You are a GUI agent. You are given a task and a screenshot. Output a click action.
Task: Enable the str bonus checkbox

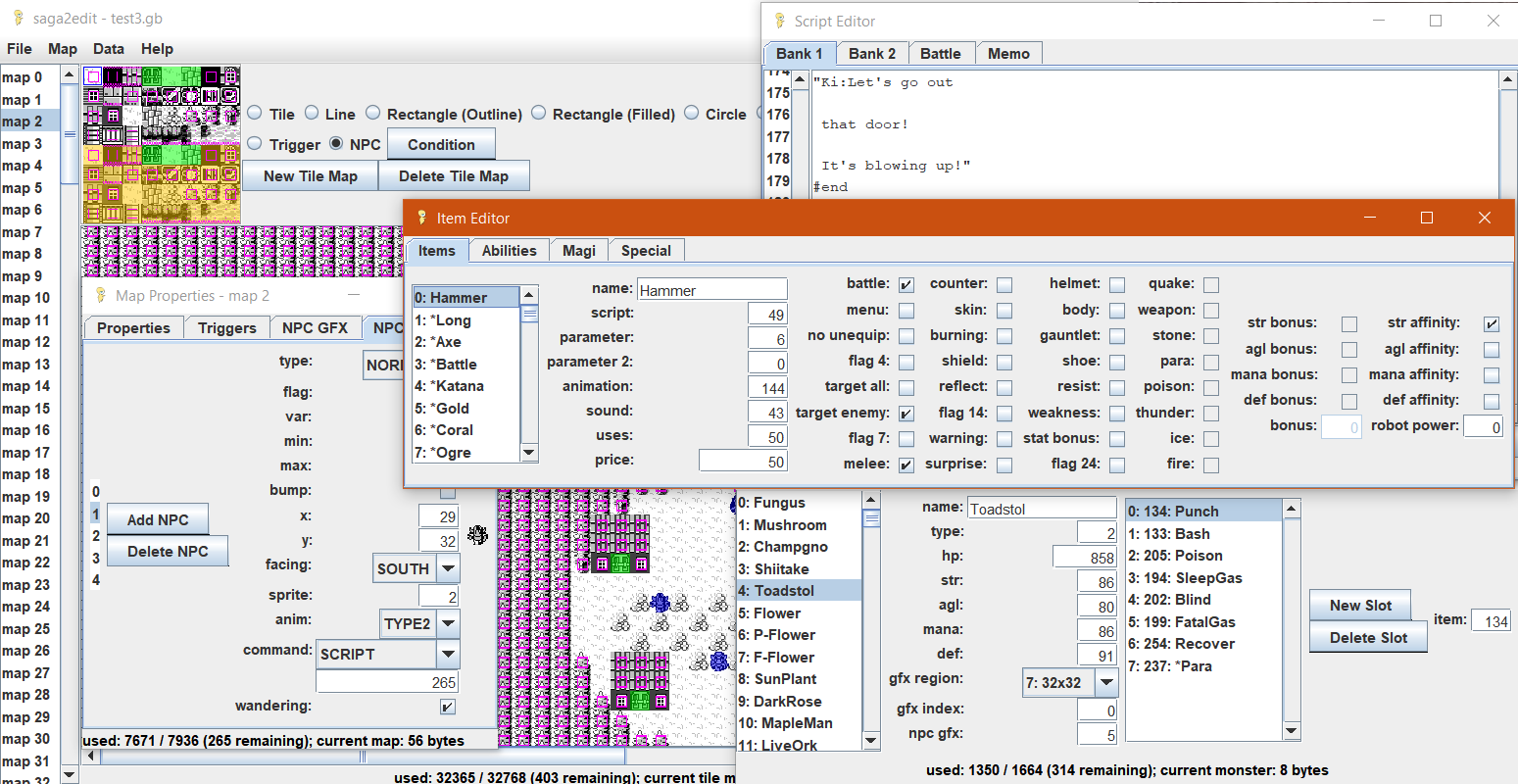tap(1349, 323)
